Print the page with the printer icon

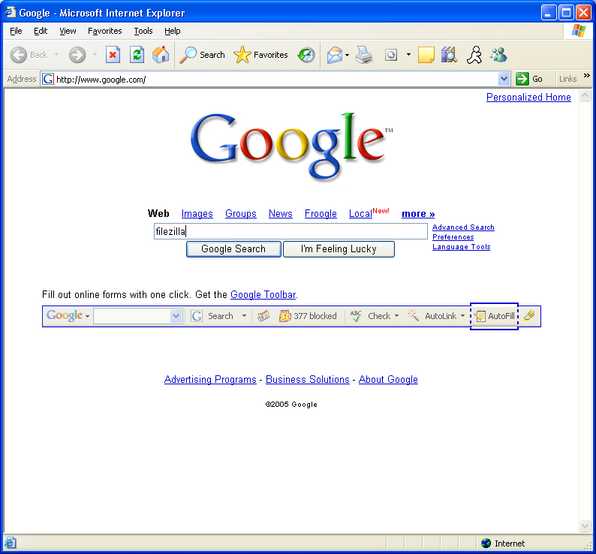(x=364, y=55)
